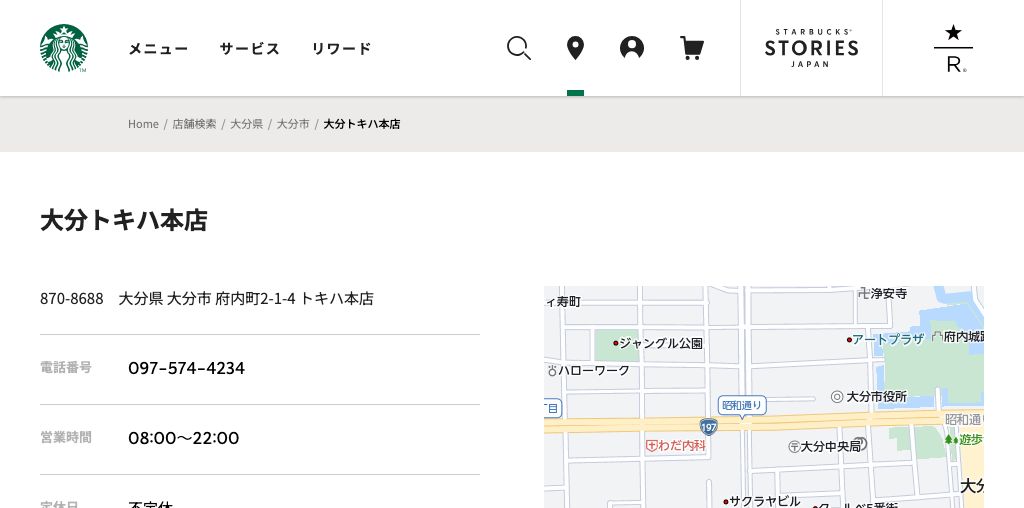The image size is (1024, 508).
Task: Click the 大分トキハ本店 breadcrumb text
Action: pos(362,124)
